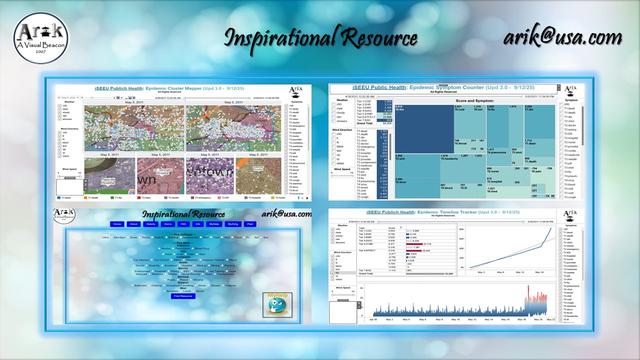This screenshot has width=640, height=360.
Task: Click the Arik logo in Symptom Counter dashboard
Action: tap(571, 90)
